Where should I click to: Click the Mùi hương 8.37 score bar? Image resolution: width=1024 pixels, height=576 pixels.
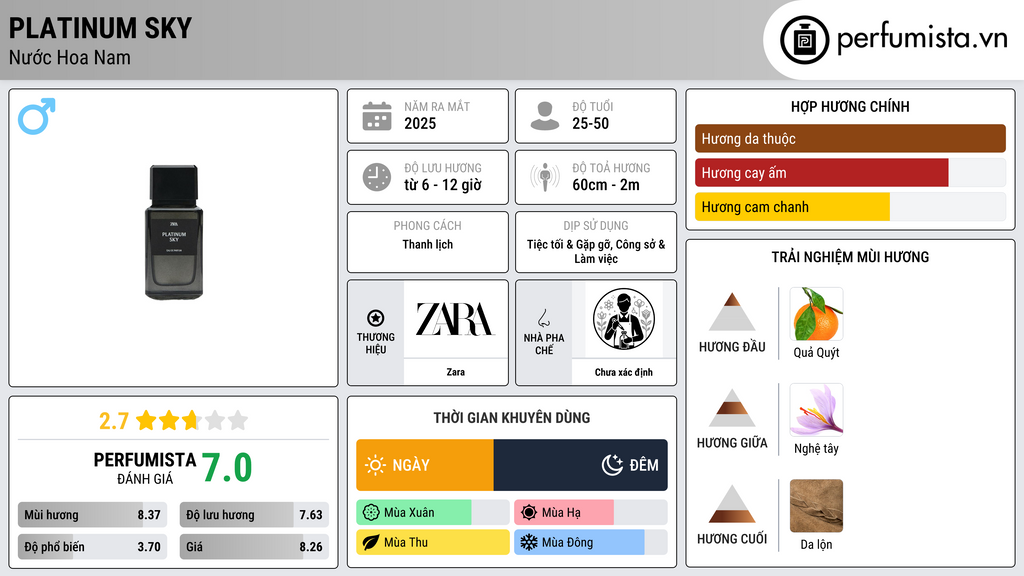92,515
